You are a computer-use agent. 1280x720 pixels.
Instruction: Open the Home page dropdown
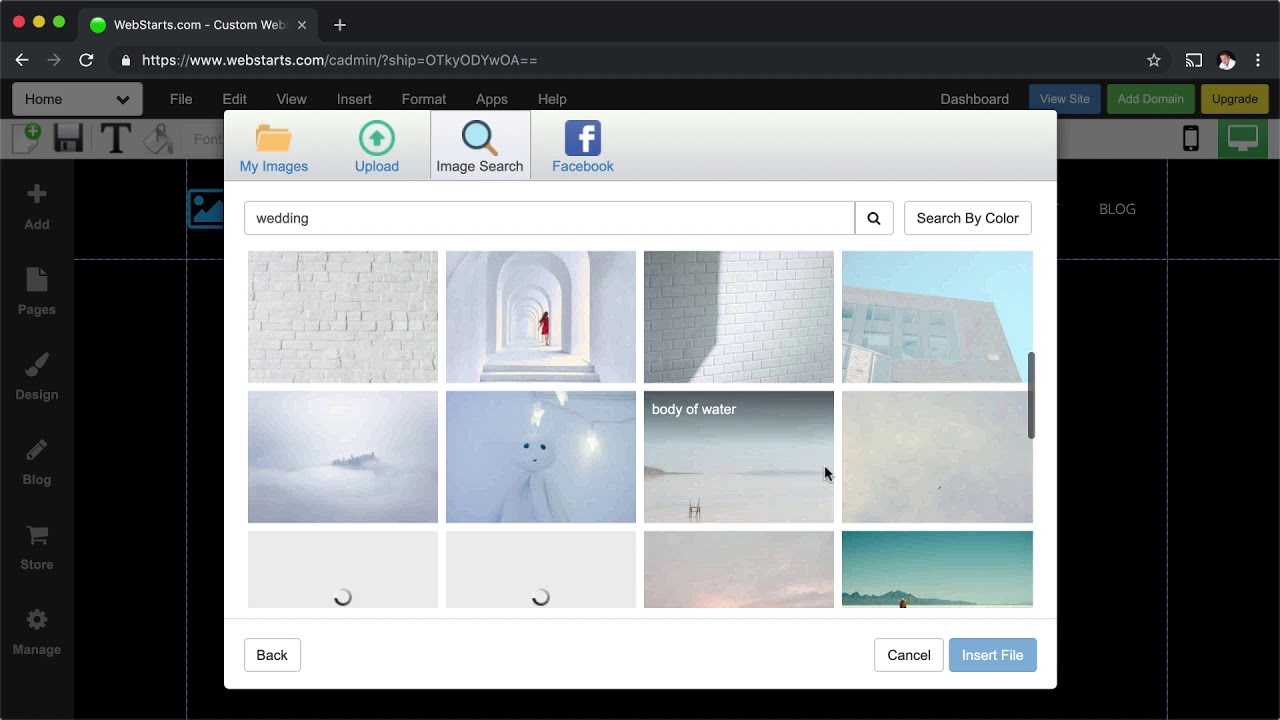point(77,99)
